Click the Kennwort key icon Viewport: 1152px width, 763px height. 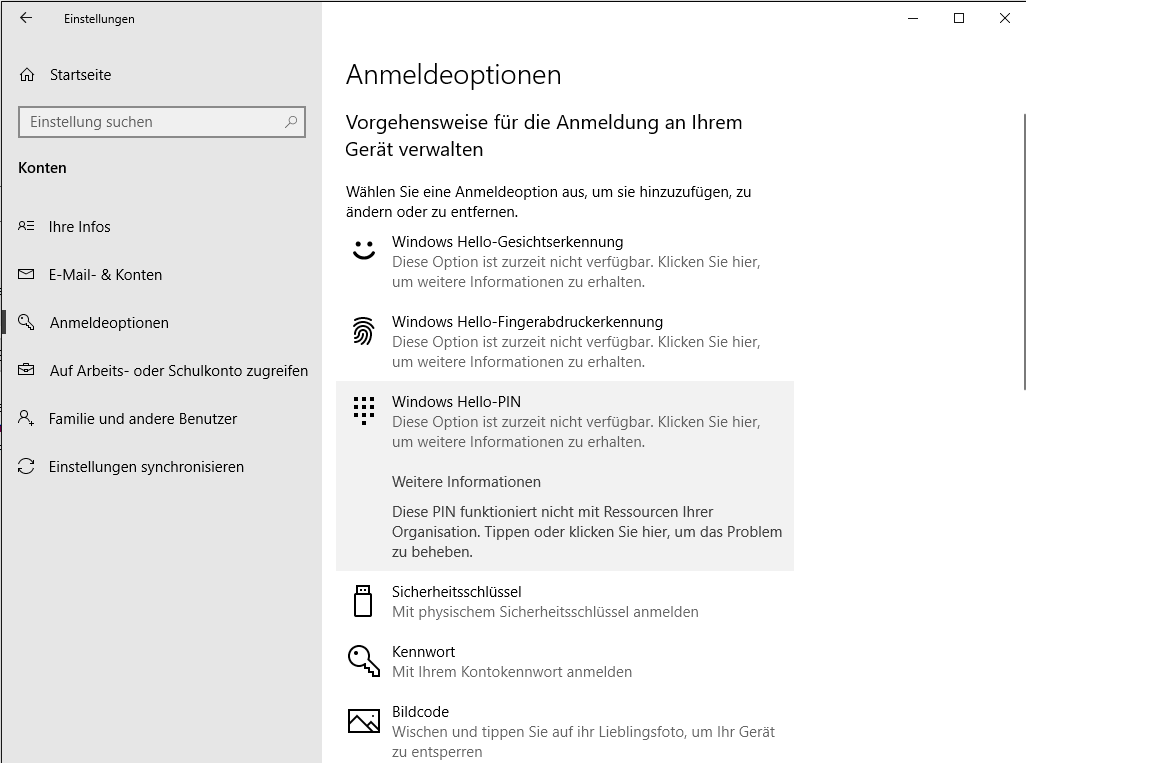(x=364, y=661)
